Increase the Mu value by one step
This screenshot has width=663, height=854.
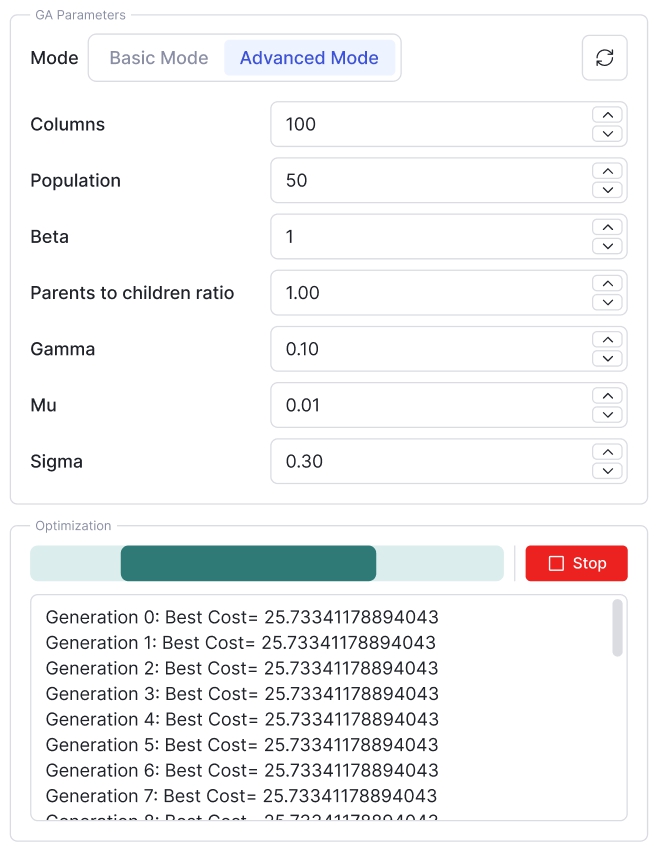(606, 395)
